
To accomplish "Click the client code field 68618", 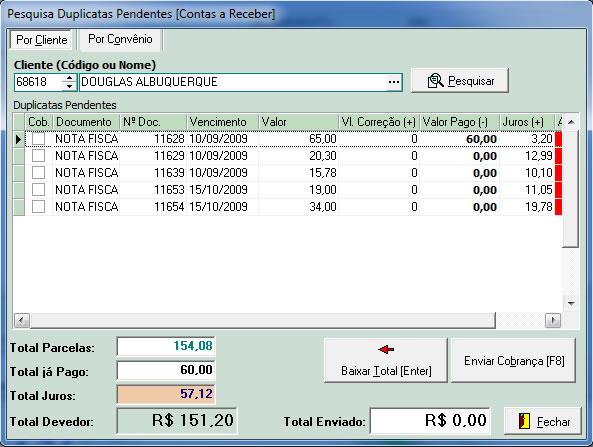I will click(38, 82).
